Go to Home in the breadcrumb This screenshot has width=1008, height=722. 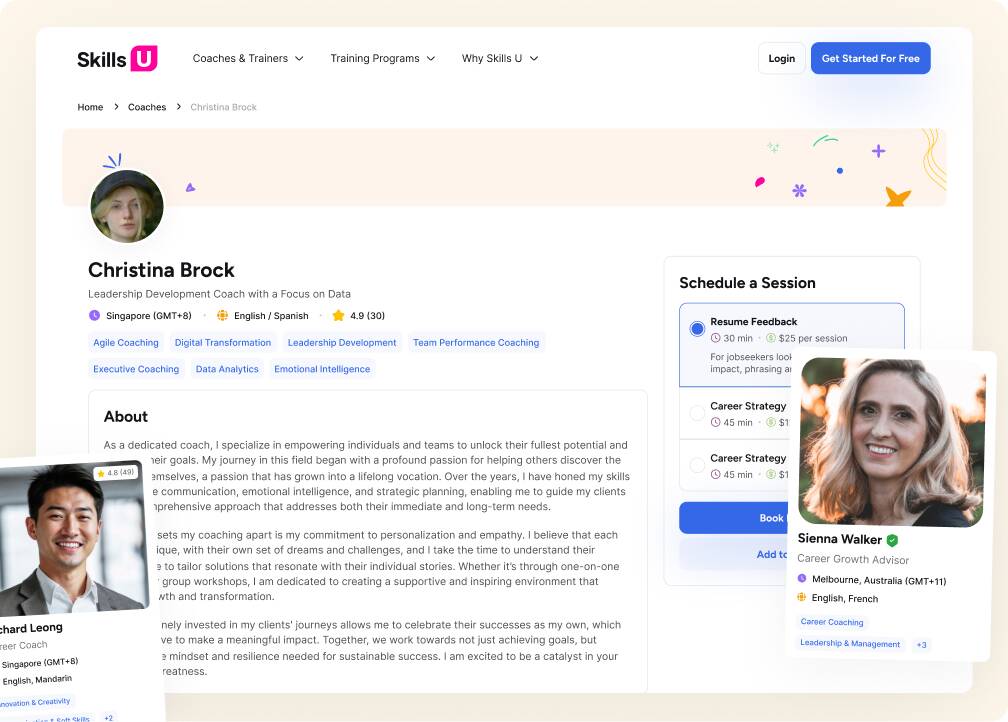[x=90, y=107]
